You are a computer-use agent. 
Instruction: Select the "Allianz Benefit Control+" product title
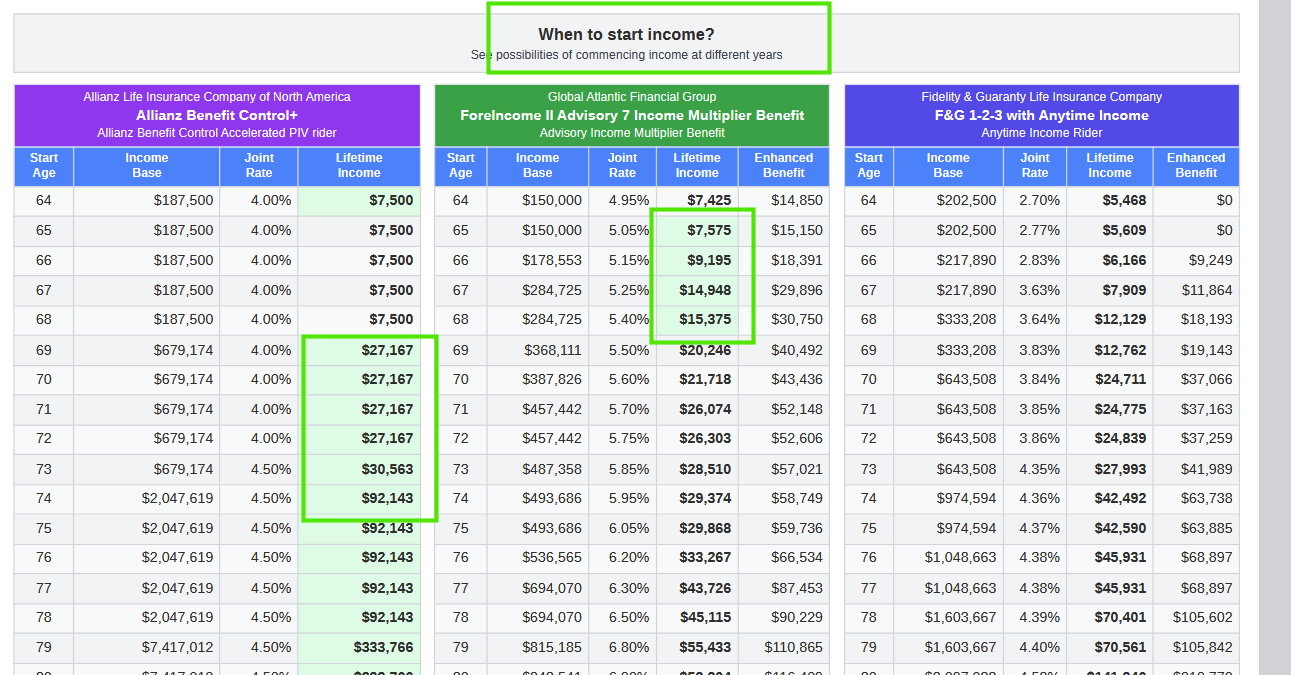pos(217,115)
